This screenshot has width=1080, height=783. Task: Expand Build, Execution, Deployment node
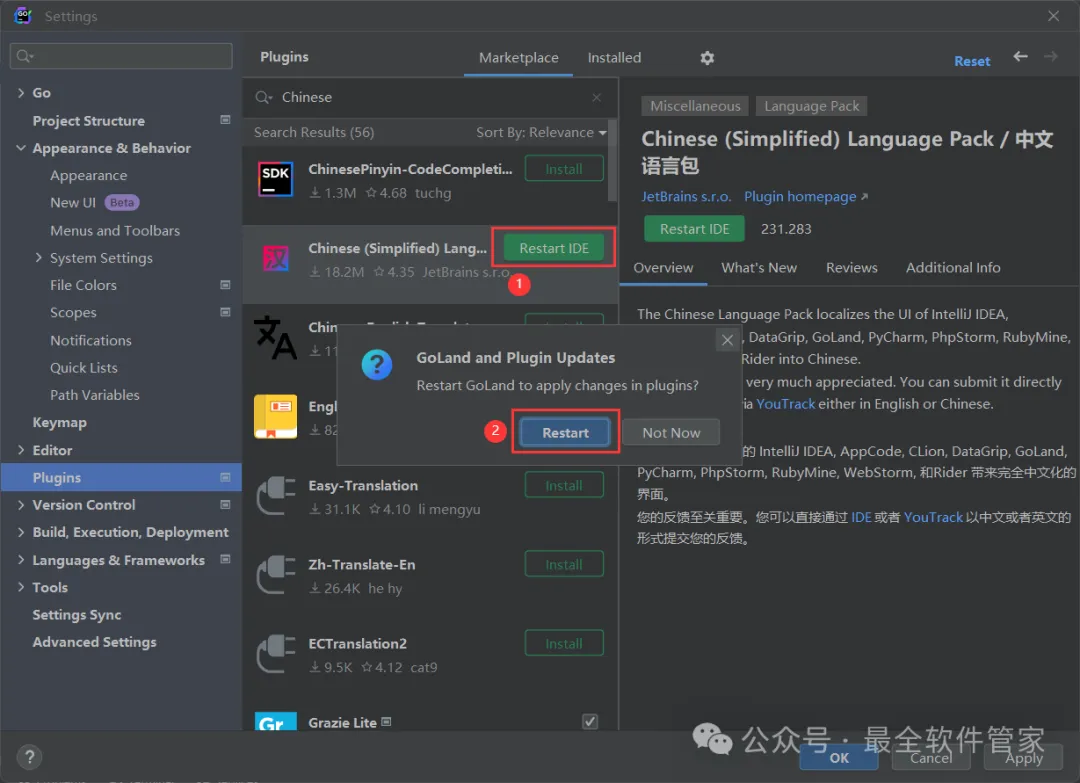coord(21,532)
